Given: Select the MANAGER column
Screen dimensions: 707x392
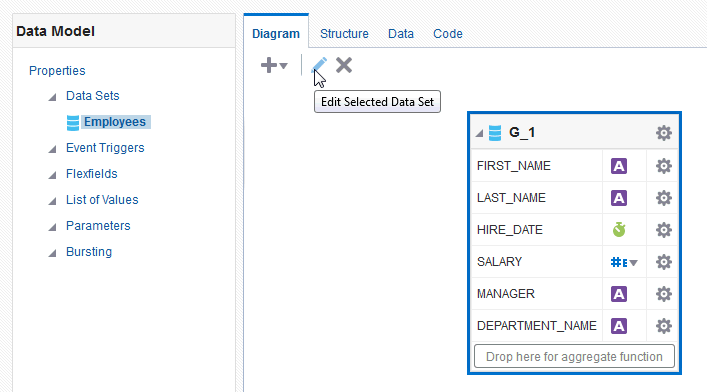Looking at the screenshot, I should pyautogui.click(x=505, y=294).
